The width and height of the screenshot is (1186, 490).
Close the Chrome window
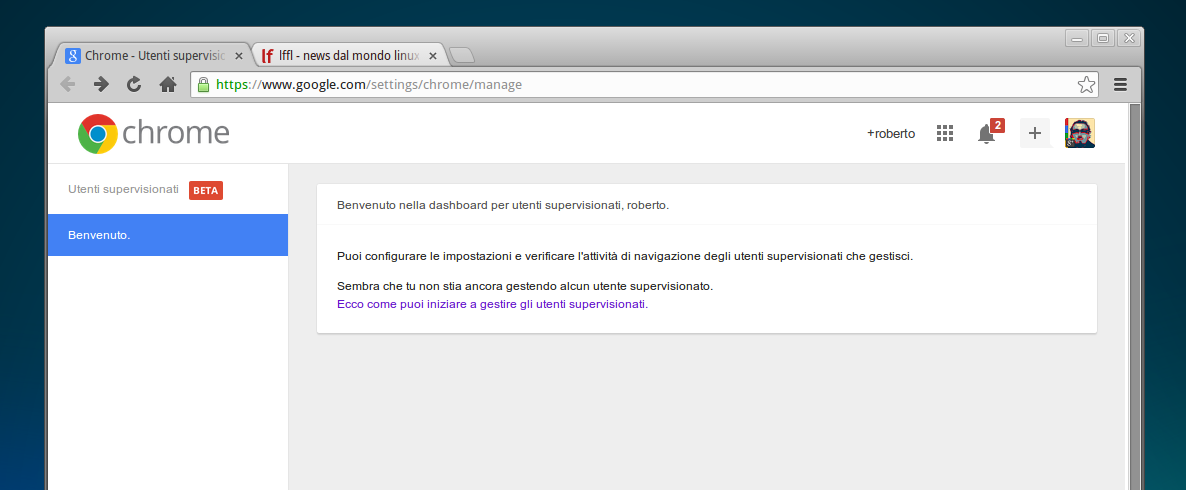point(1128,38)
